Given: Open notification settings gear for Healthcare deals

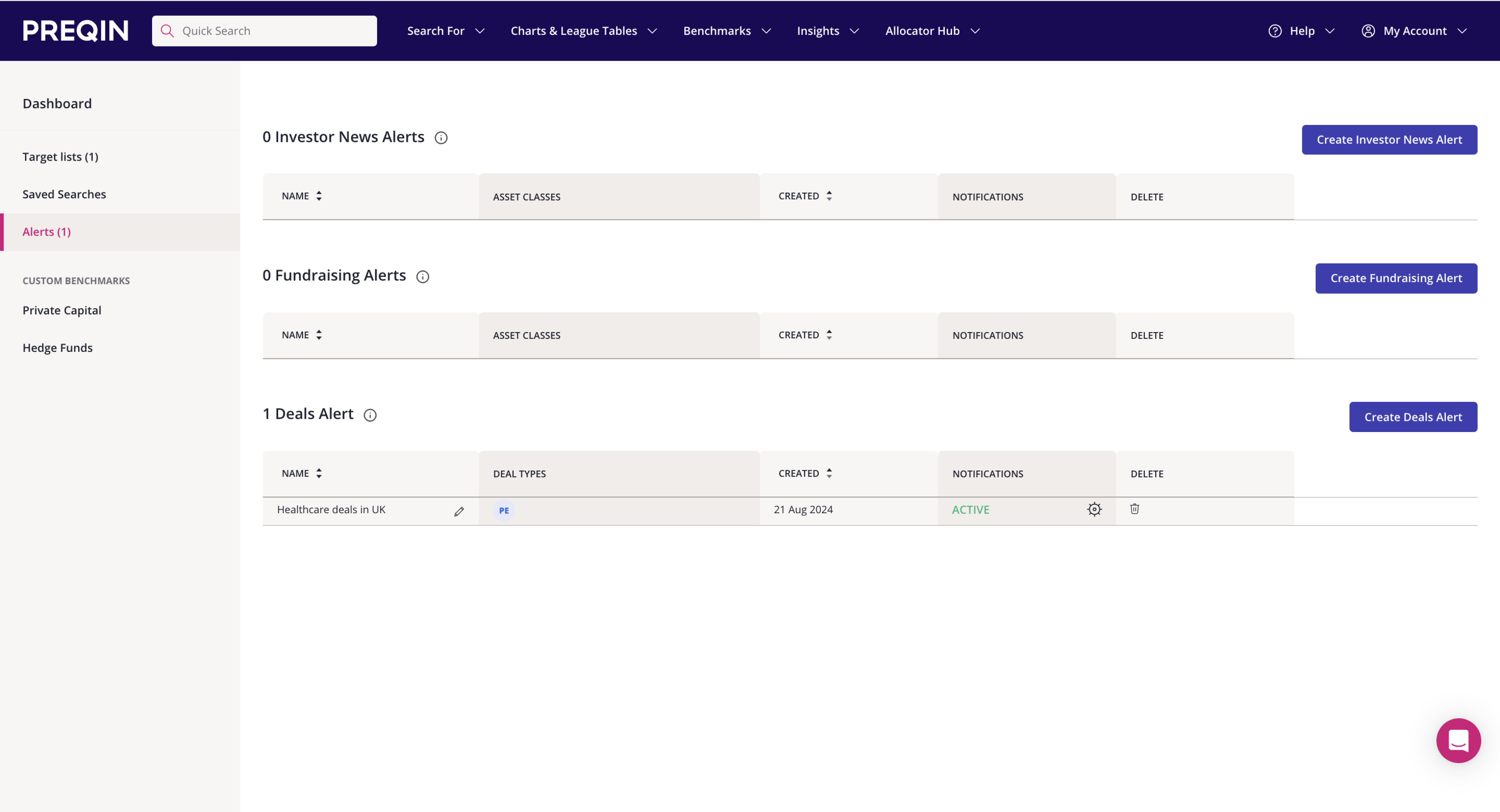Looking at the screenshot, I should pos(1094,509).
